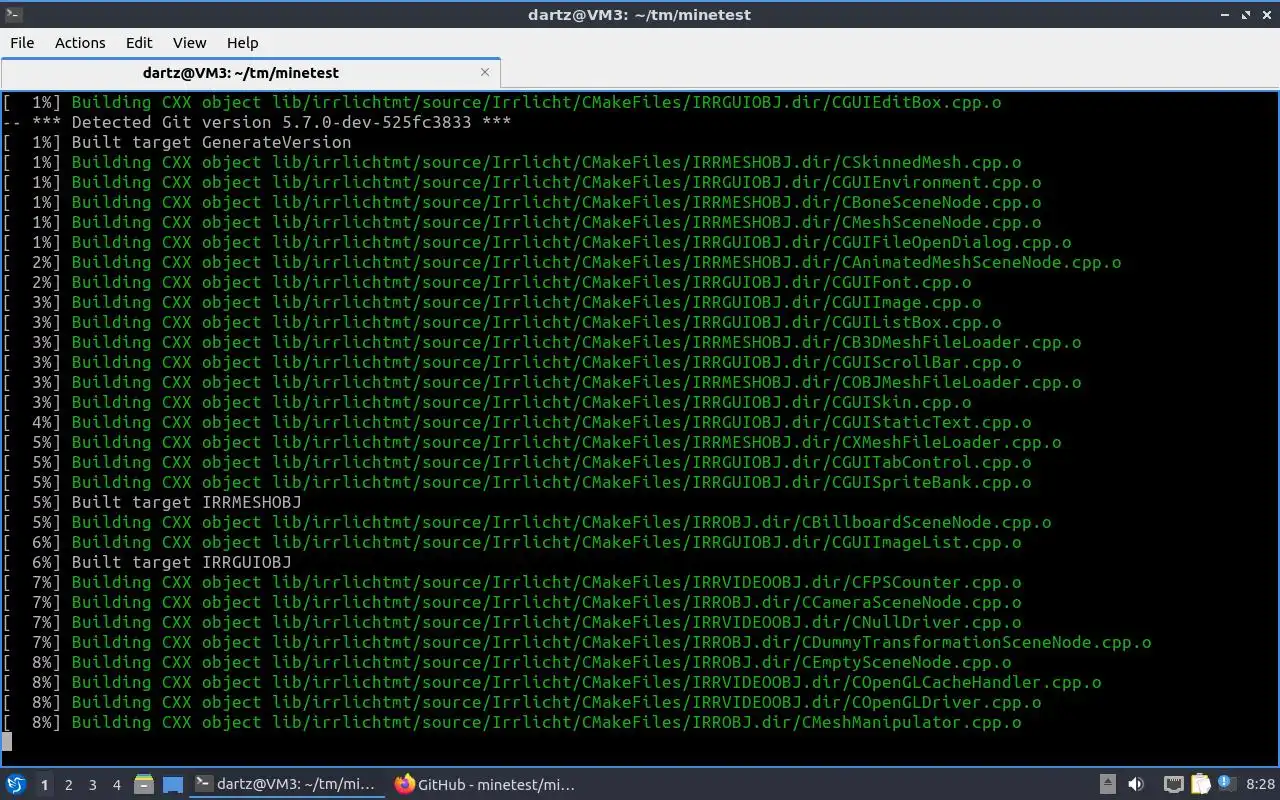This screenshot has height=800, width=1280.
Task: Click the CSkinnedMesh.cpp.o build line
Action: (x=512, y=162)
